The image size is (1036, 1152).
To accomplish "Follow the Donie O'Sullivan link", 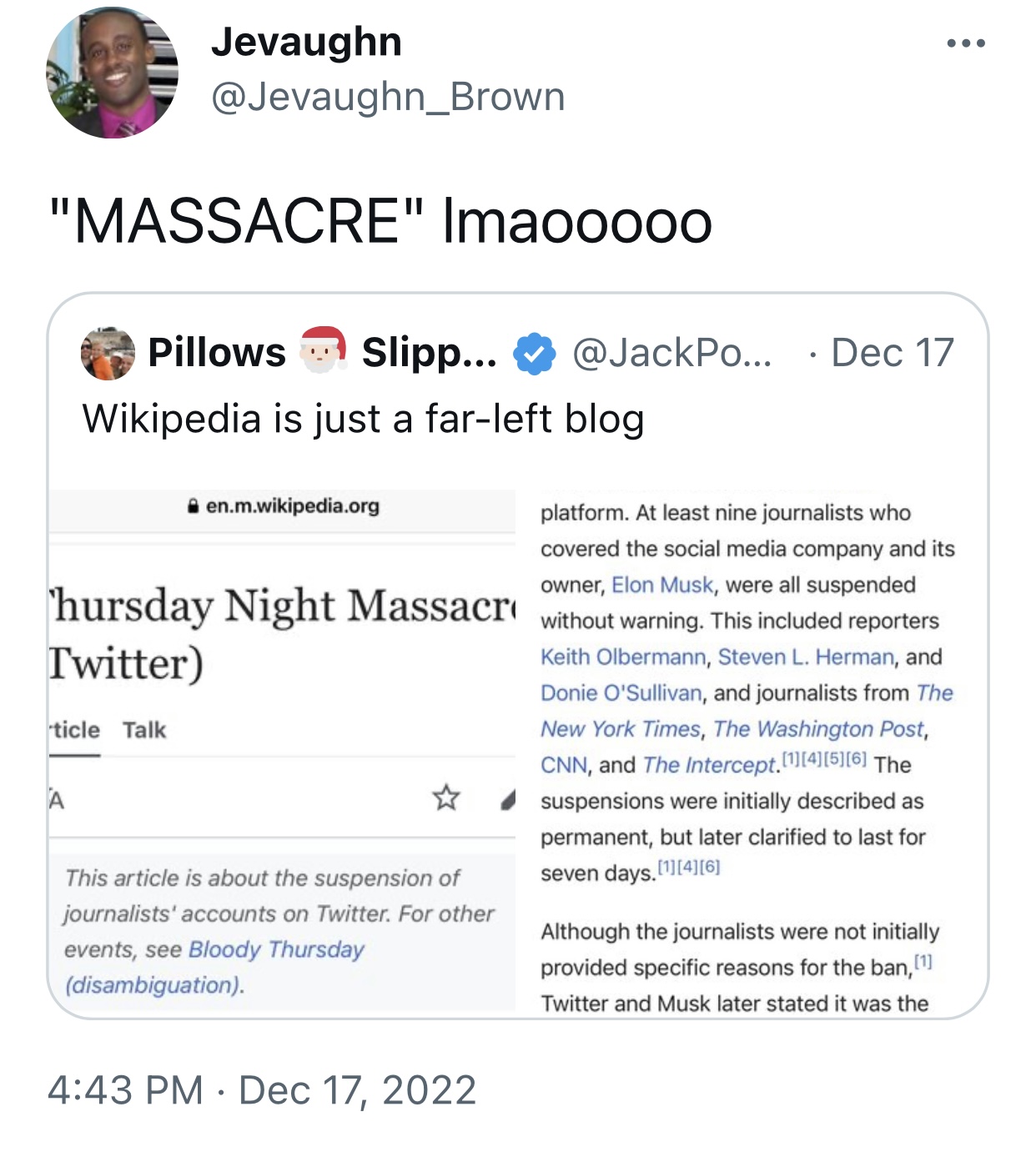I will click(x=621, y=692).
